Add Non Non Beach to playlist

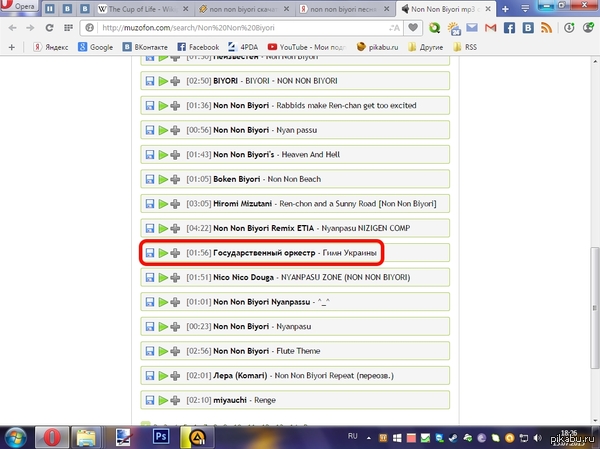[x=175, y=178]
